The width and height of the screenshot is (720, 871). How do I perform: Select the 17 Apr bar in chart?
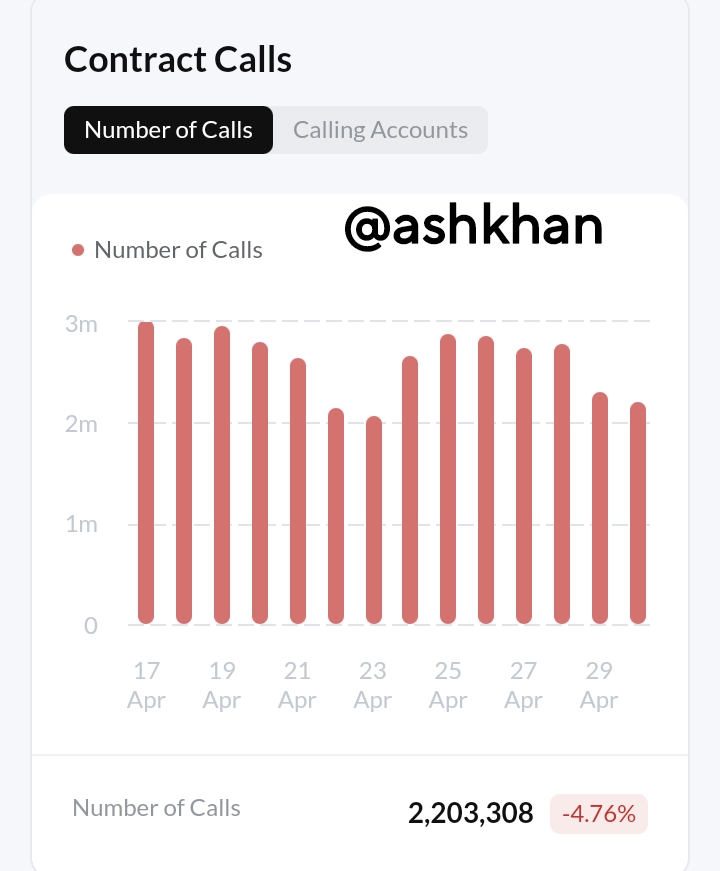(146, 473)
